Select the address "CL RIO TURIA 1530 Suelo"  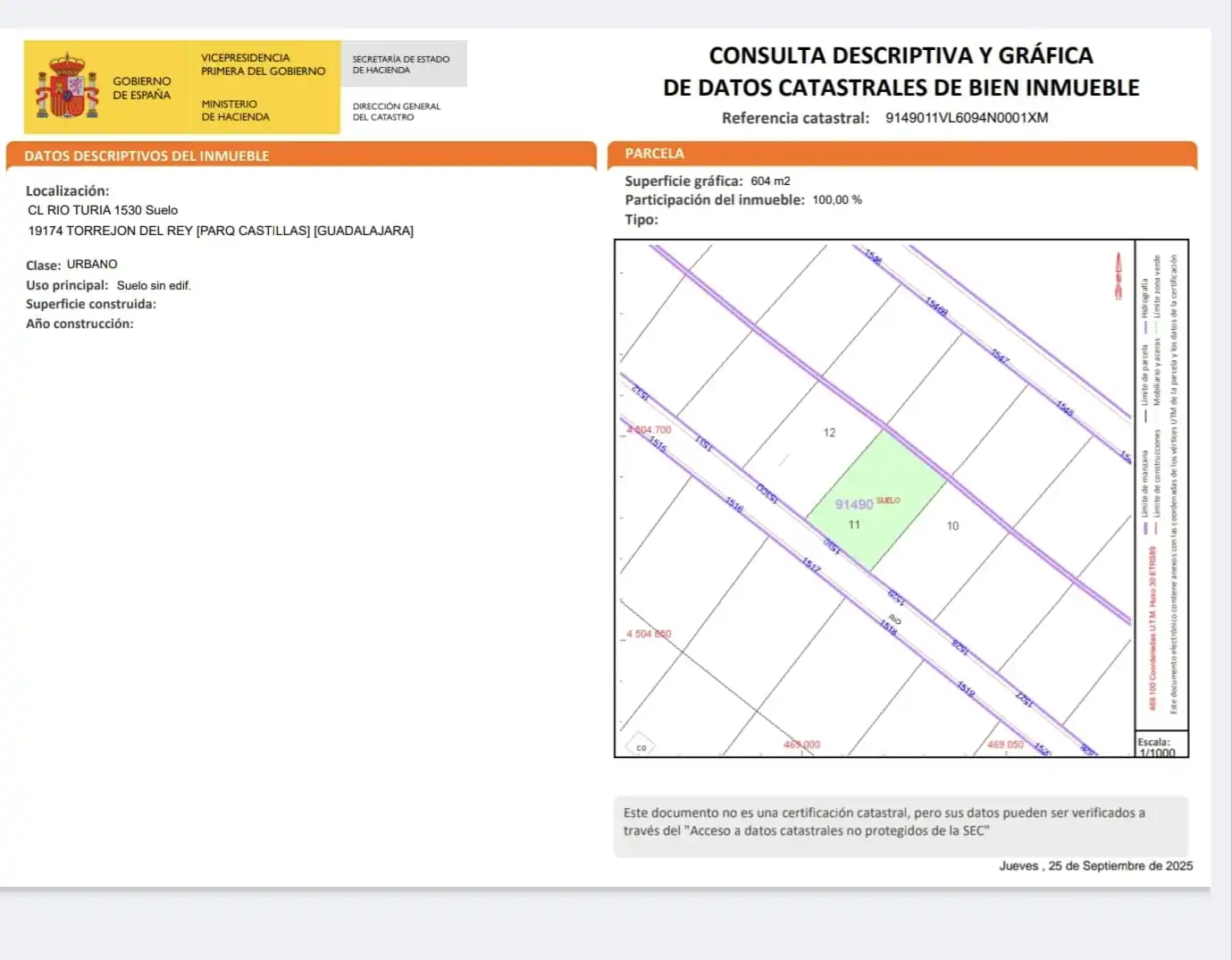tap(103, 210)
